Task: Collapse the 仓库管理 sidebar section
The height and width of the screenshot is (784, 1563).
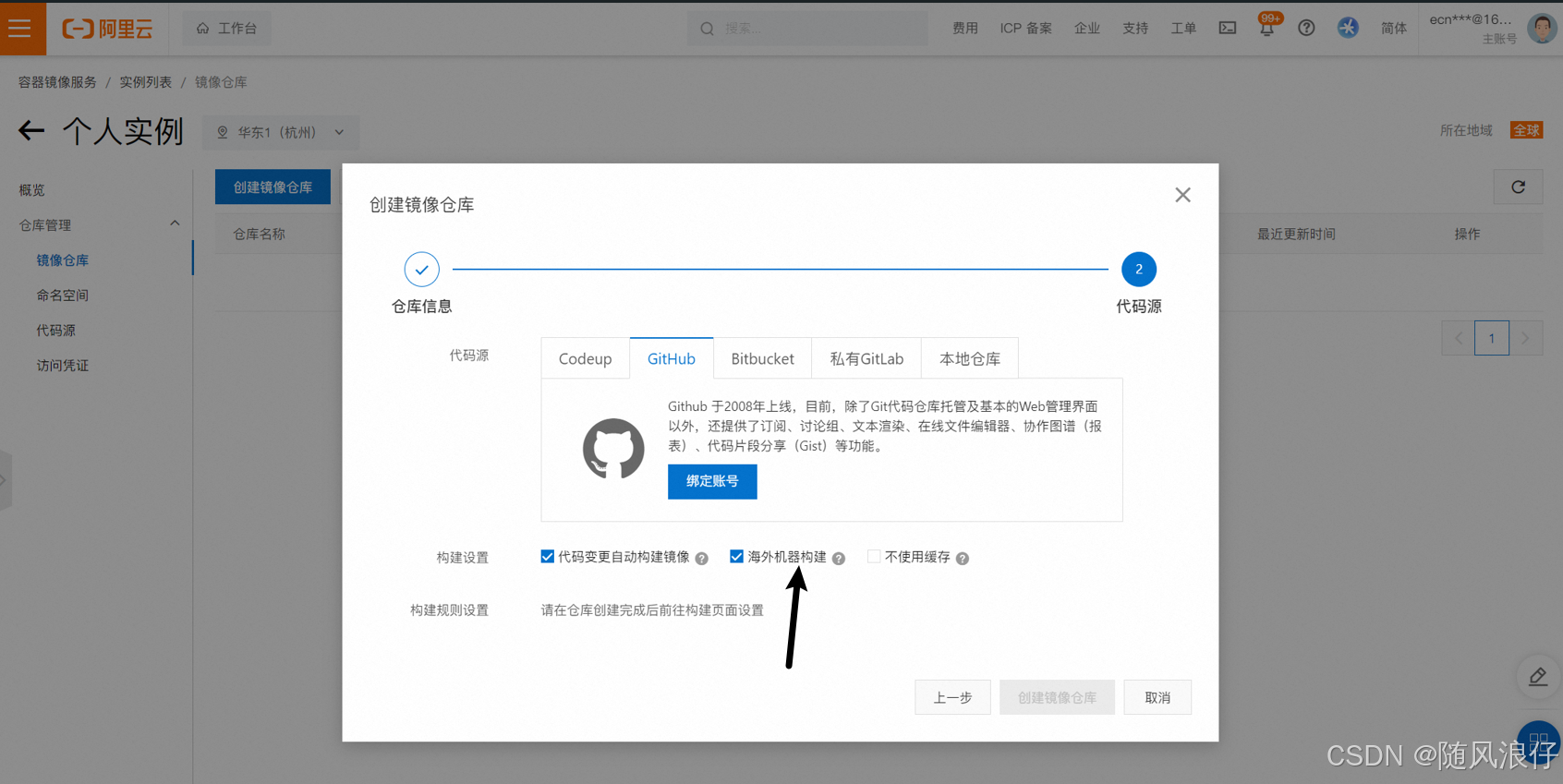Action: click(x=175, y=224)
